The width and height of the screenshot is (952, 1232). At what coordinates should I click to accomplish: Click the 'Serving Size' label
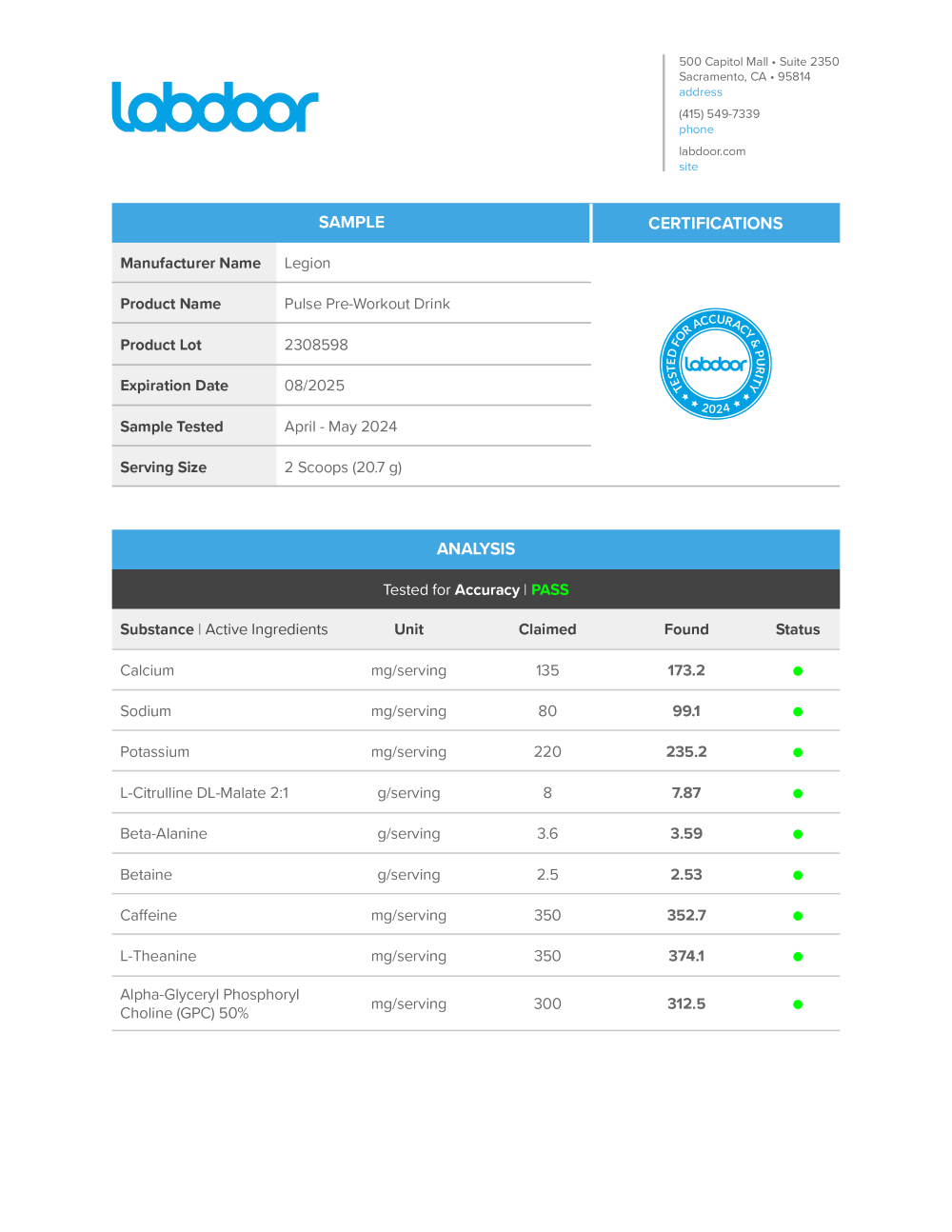(163, 467)
